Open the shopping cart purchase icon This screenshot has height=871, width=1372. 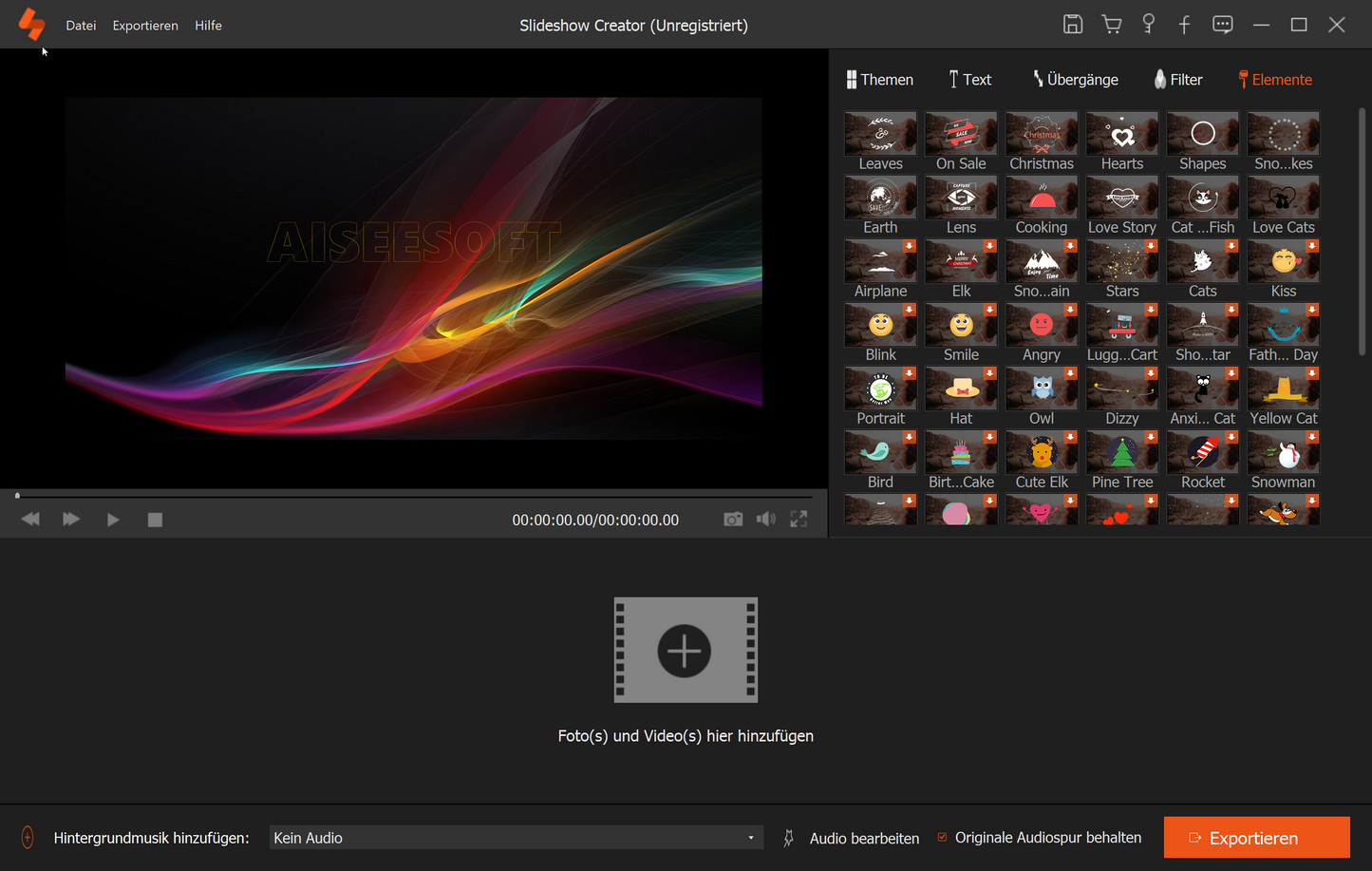click(x=1111, y=25)
